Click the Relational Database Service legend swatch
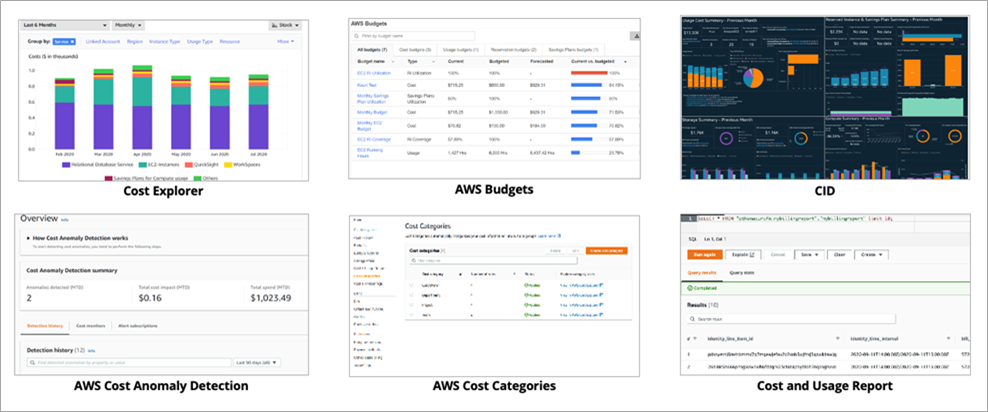The height and width of the screenshot is (412, 988). (65, 164)
